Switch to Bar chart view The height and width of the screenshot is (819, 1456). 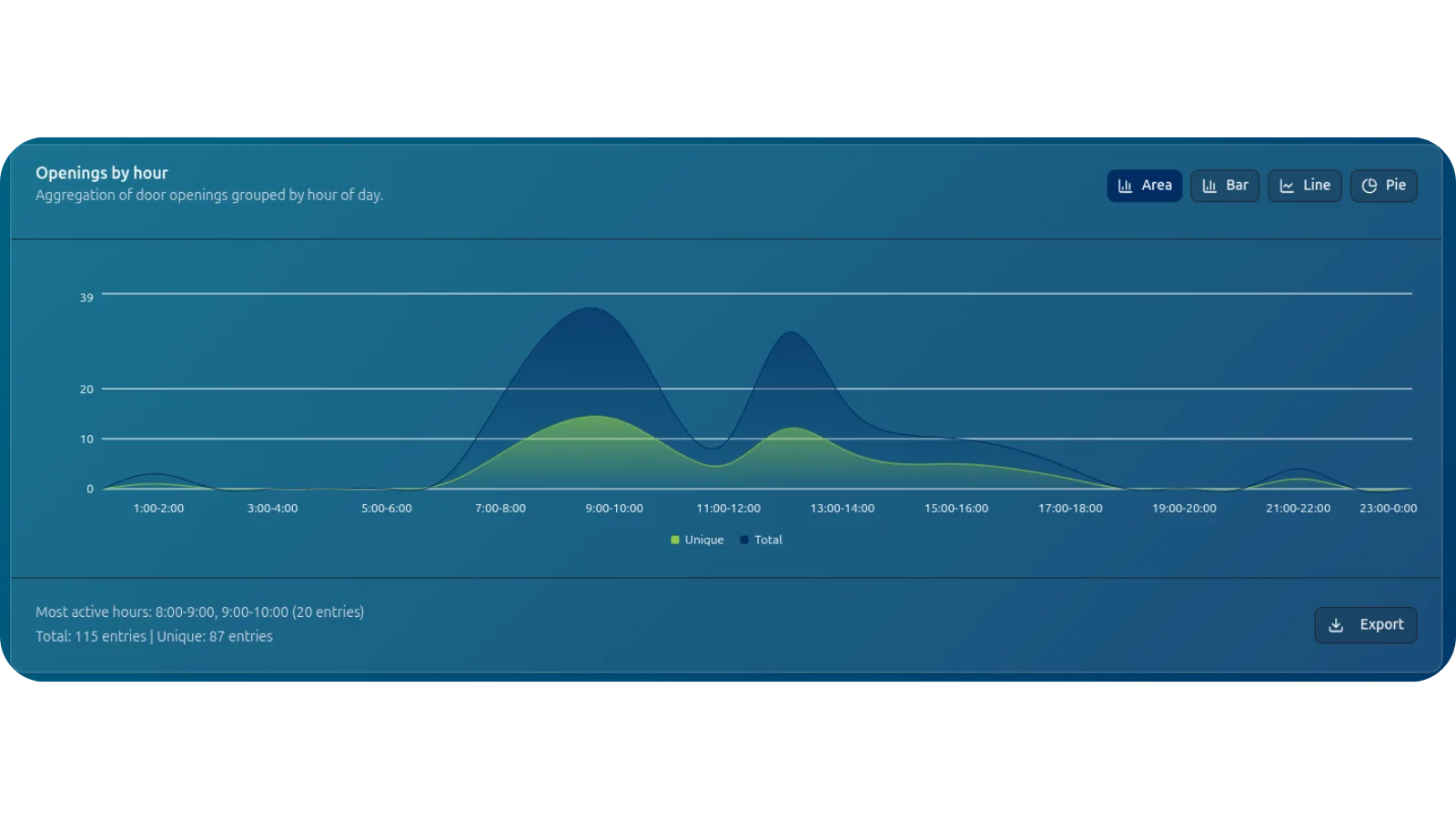click(1225, 186)
